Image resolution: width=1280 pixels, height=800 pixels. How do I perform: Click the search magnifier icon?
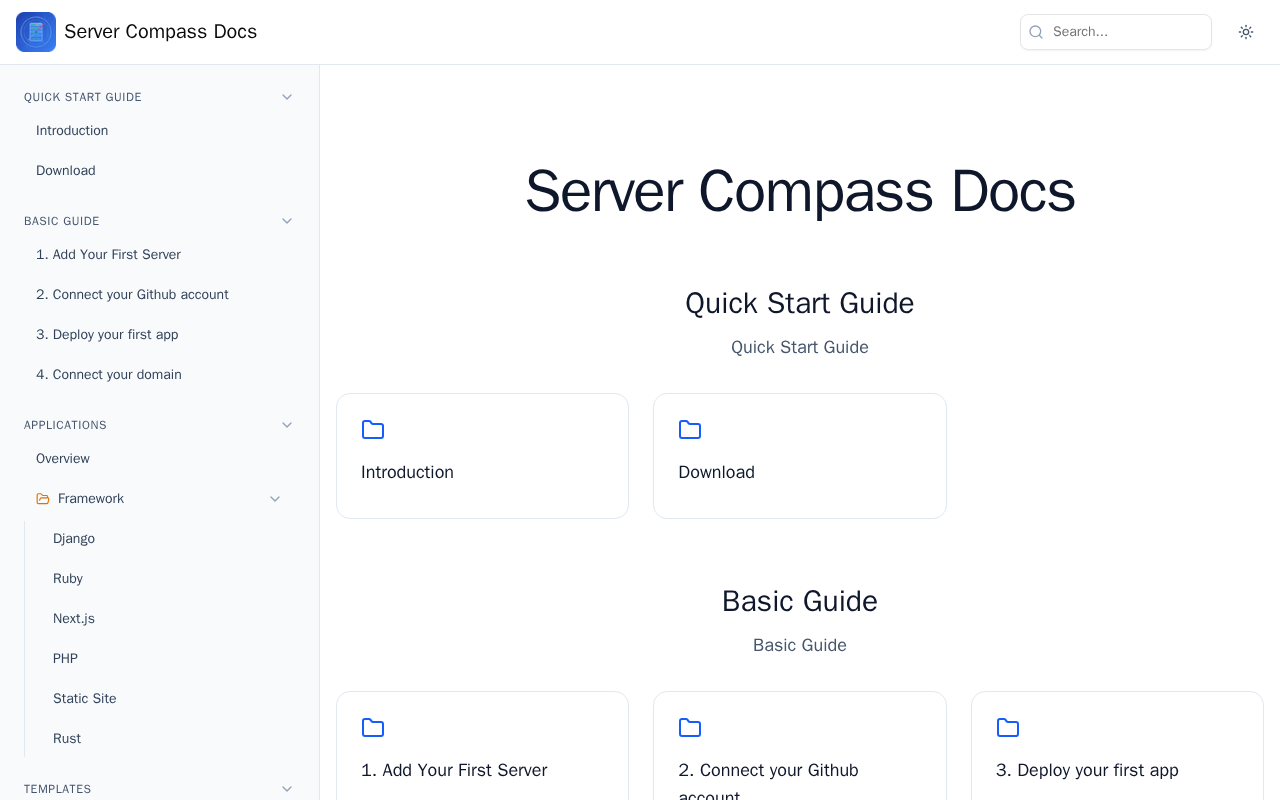pyautogui.click(x=1036, y=32)
